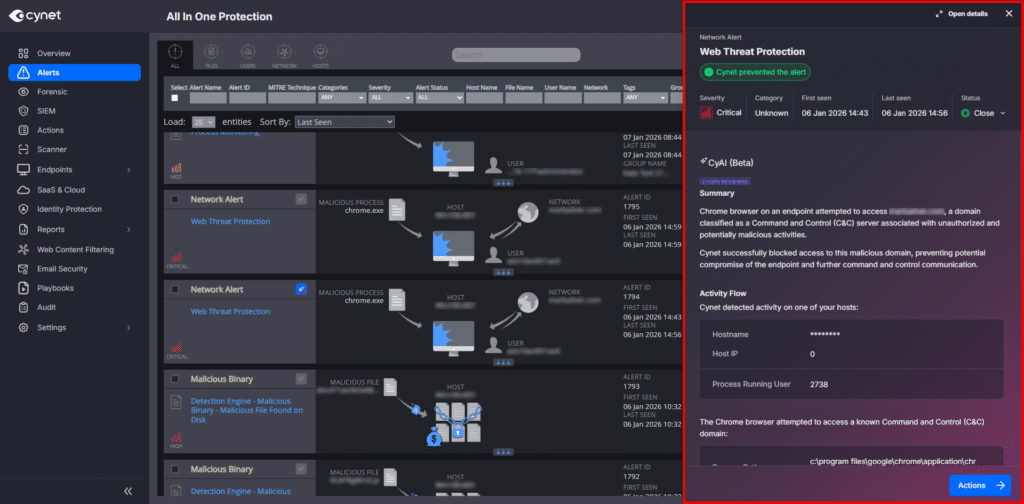Check the Malicious Binary alert 1793 checkbox

click(176, 379)
